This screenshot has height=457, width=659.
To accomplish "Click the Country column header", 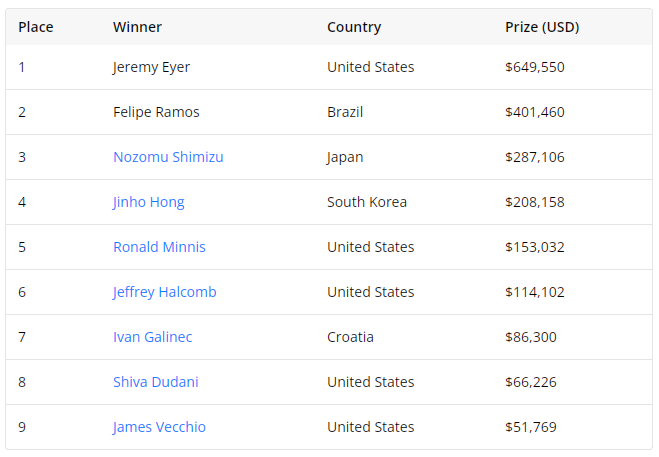I will pos(354,27).
